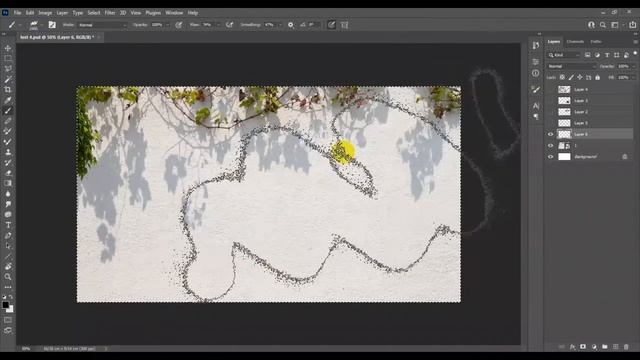
Task: Select the Crop tool
Action: pos(8,89)
